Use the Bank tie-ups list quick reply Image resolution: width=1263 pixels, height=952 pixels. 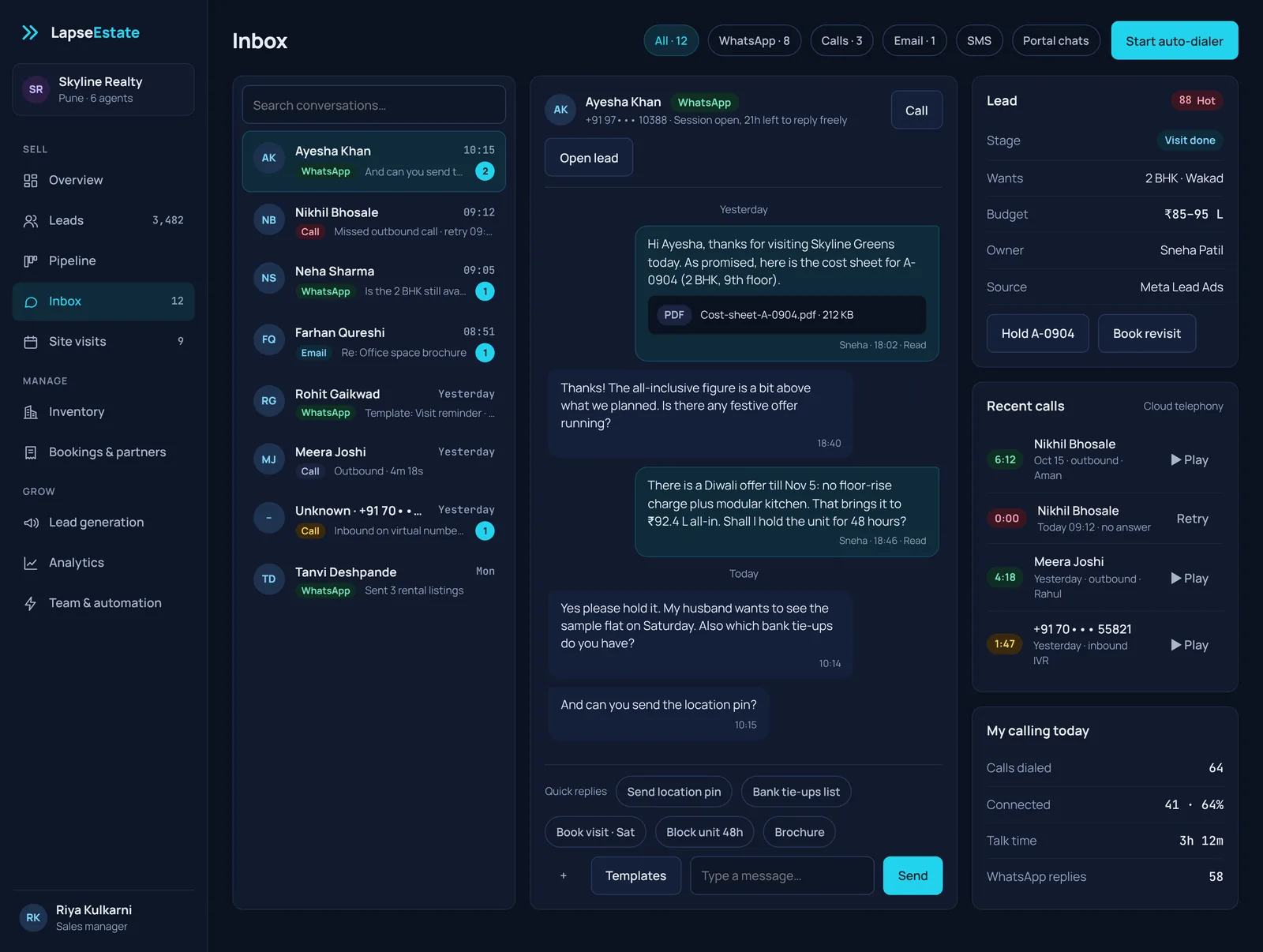point(796,792)
